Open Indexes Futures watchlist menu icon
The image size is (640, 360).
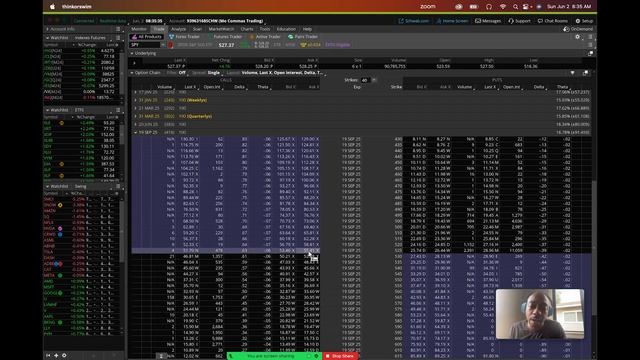point(118,38)
